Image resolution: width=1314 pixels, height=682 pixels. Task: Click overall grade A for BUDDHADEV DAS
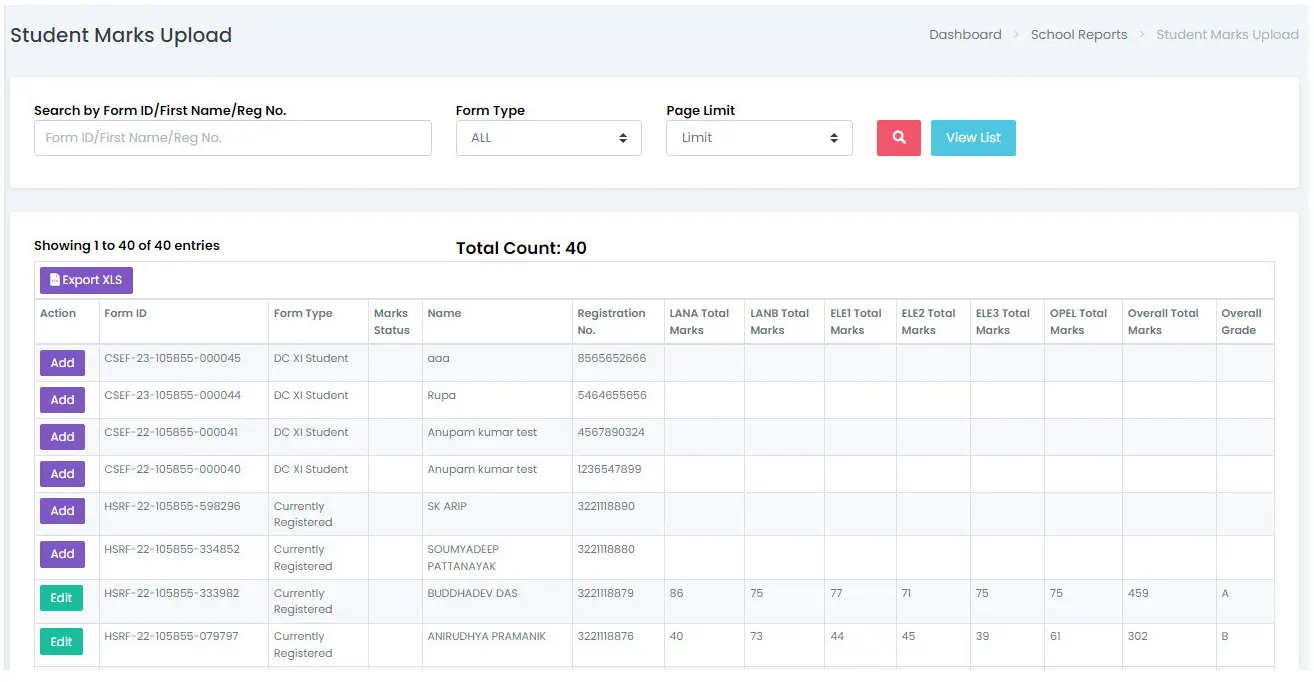tap(1225, 593)
